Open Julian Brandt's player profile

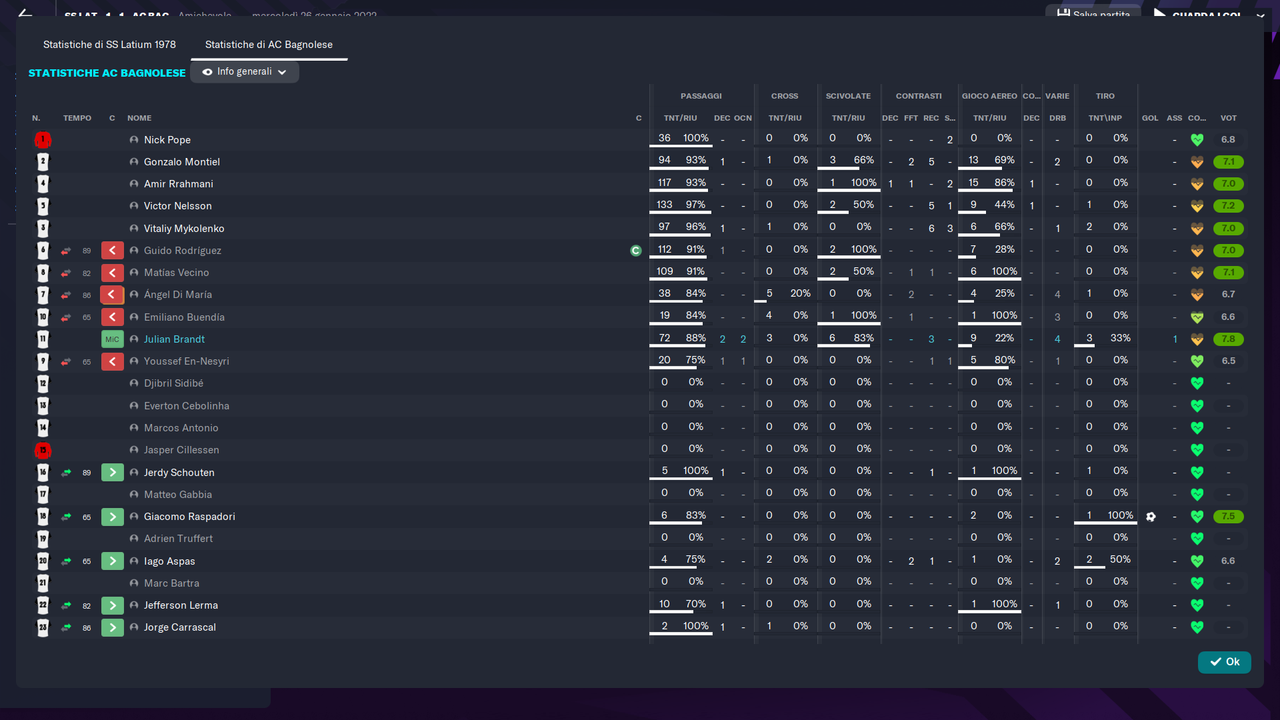(174, 339)
